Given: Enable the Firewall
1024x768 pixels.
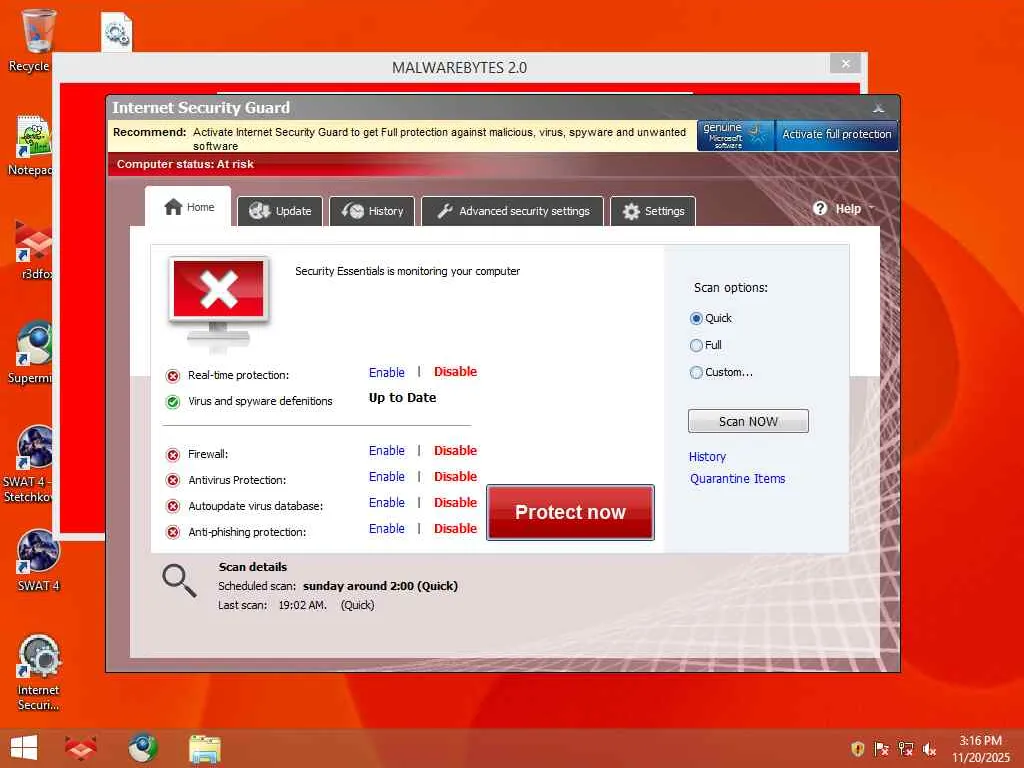Looking at the screenshot, I should click(x=387, y=451).
